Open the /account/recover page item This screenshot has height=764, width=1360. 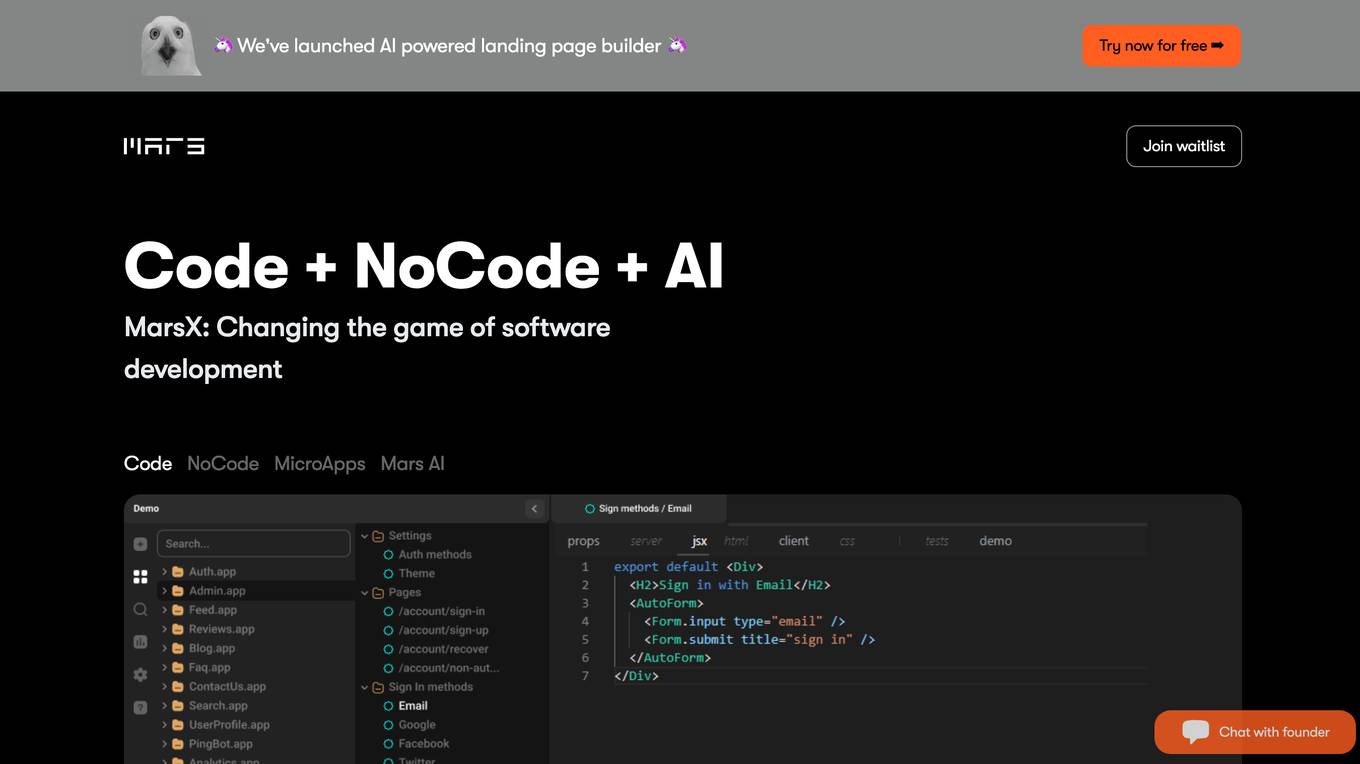(x=443, y=650)
